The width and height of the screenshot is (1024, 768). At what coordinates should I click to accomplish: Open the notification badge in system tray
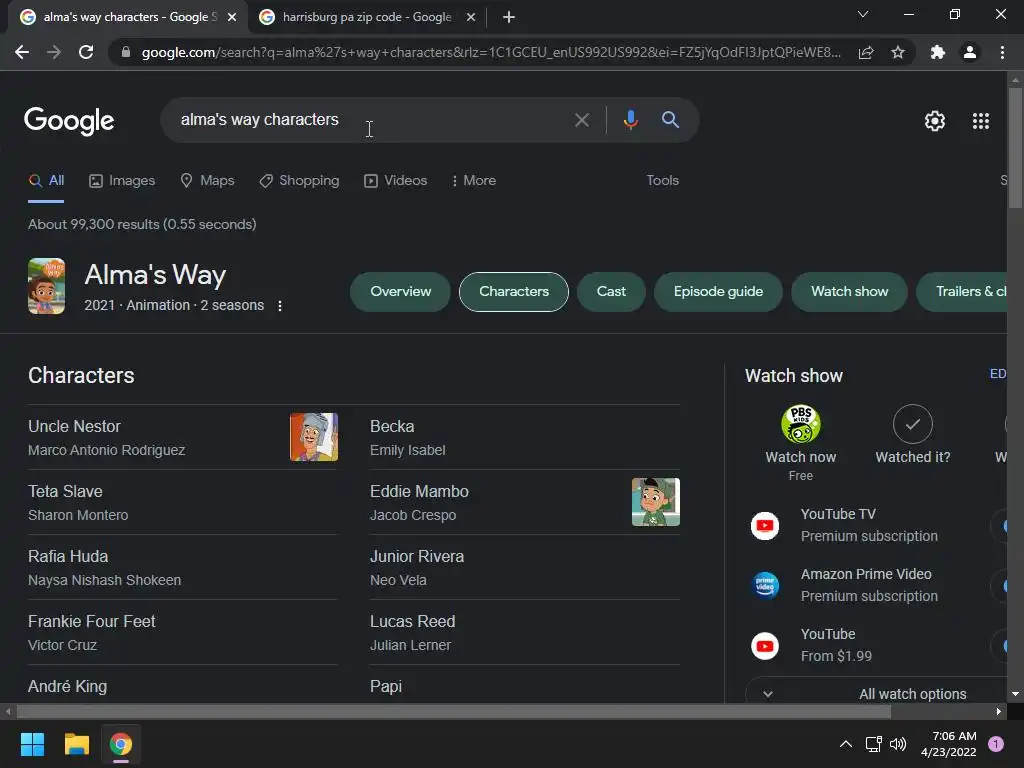pos(996,744)
